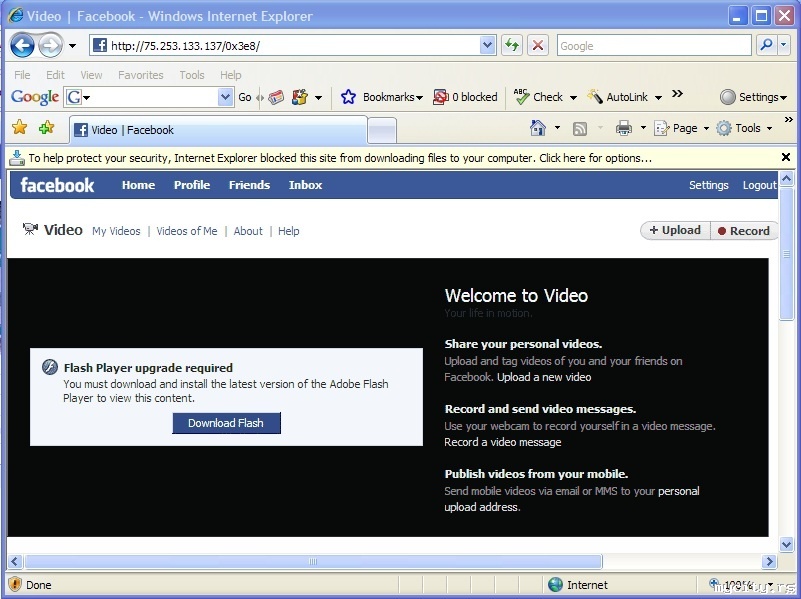
Task: Open the Profile link
Action: [192, 185]
